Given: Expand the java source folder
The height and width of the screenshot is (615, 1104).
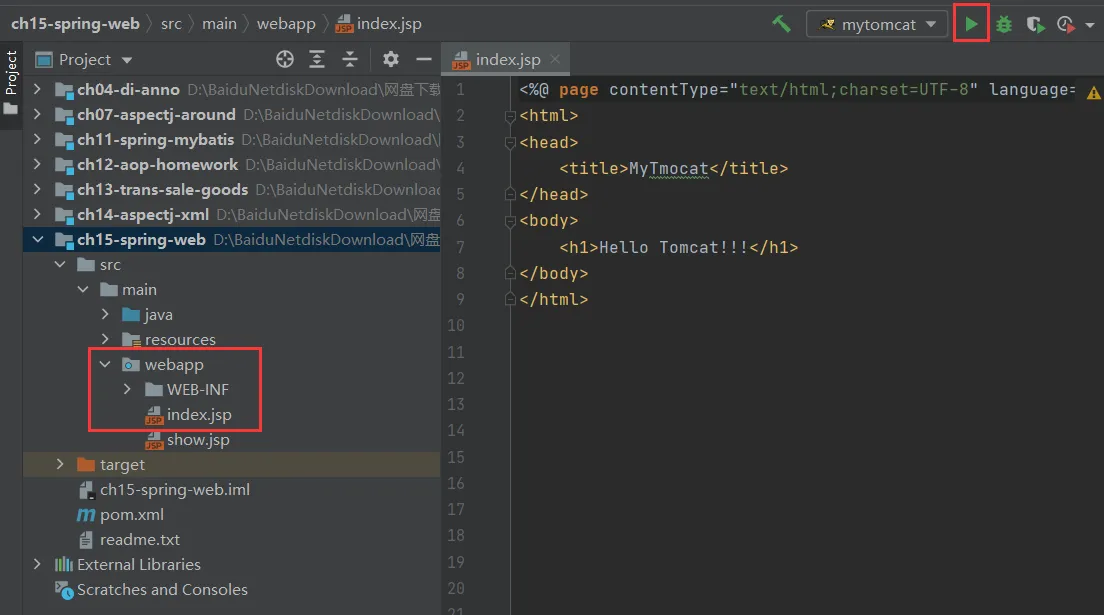Looking at the screenshot, I should (x=105, y=314).
